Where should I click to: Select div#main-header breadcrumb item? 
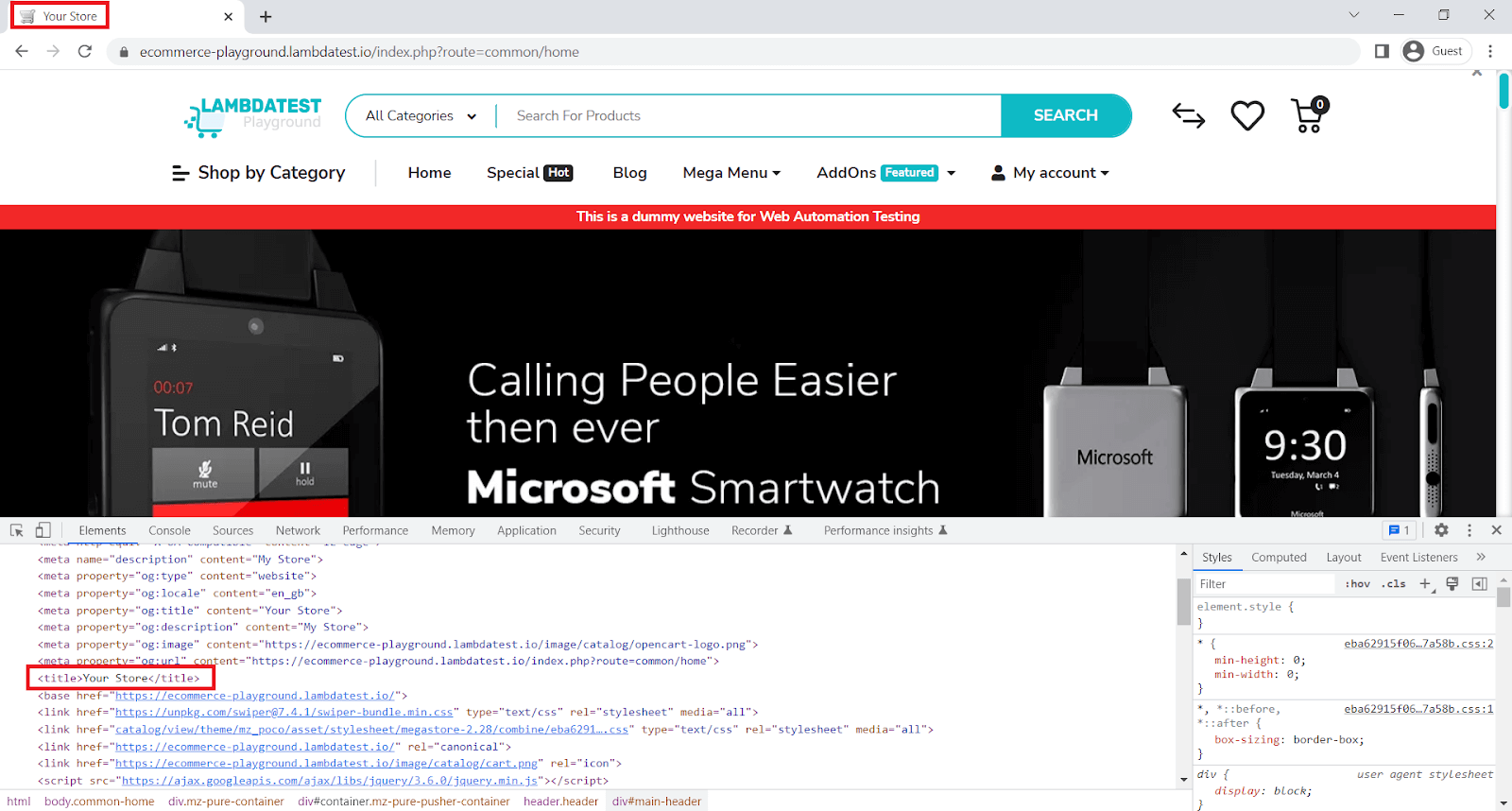[657, 802]
